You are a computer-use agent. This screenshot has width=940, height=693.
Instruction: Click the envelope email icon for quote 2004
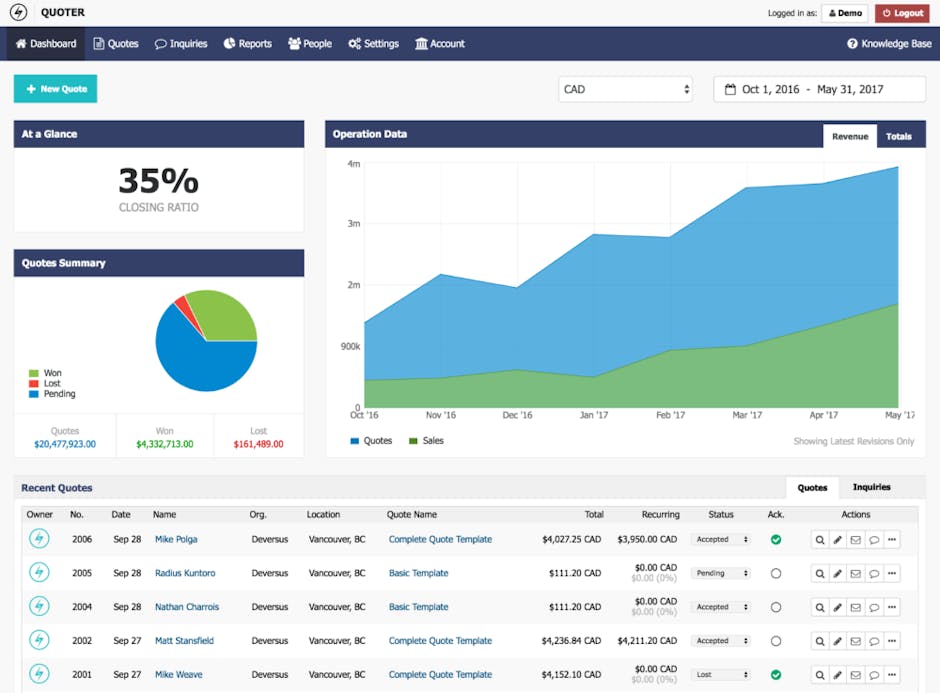[856, 607]
